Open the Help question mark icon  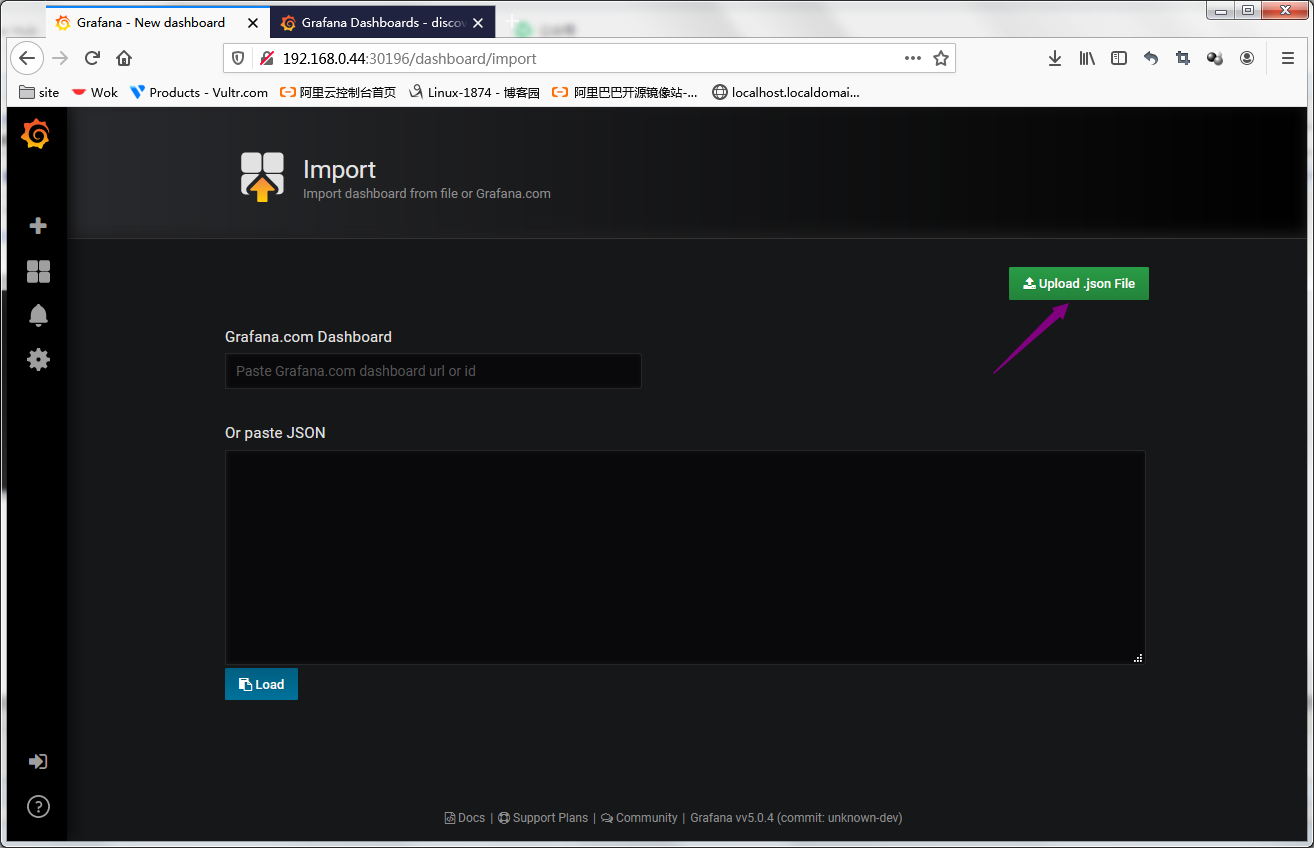(38, 806)
